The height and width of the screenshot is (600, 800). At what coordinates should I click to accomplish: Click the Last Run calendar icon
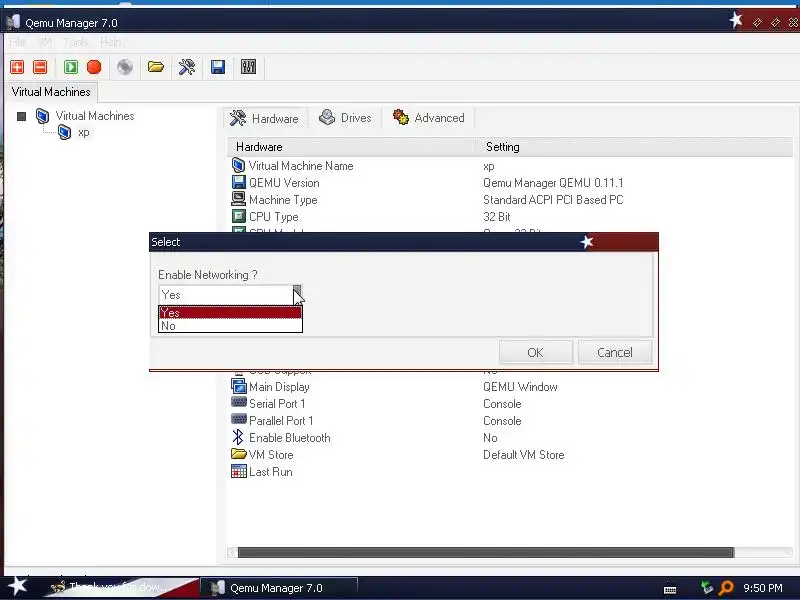pyautogui.click(x=238, y=471)
